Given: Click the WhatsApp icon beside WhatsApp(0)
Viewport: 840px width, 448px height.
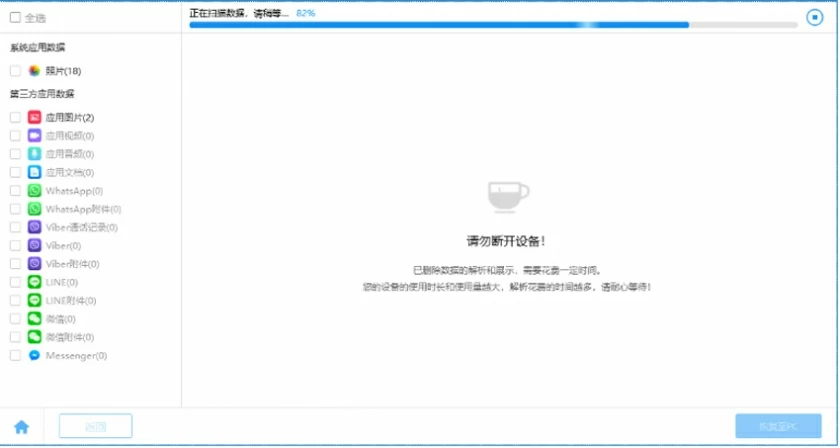Looking at the screenshot, I should click(34, 190).
